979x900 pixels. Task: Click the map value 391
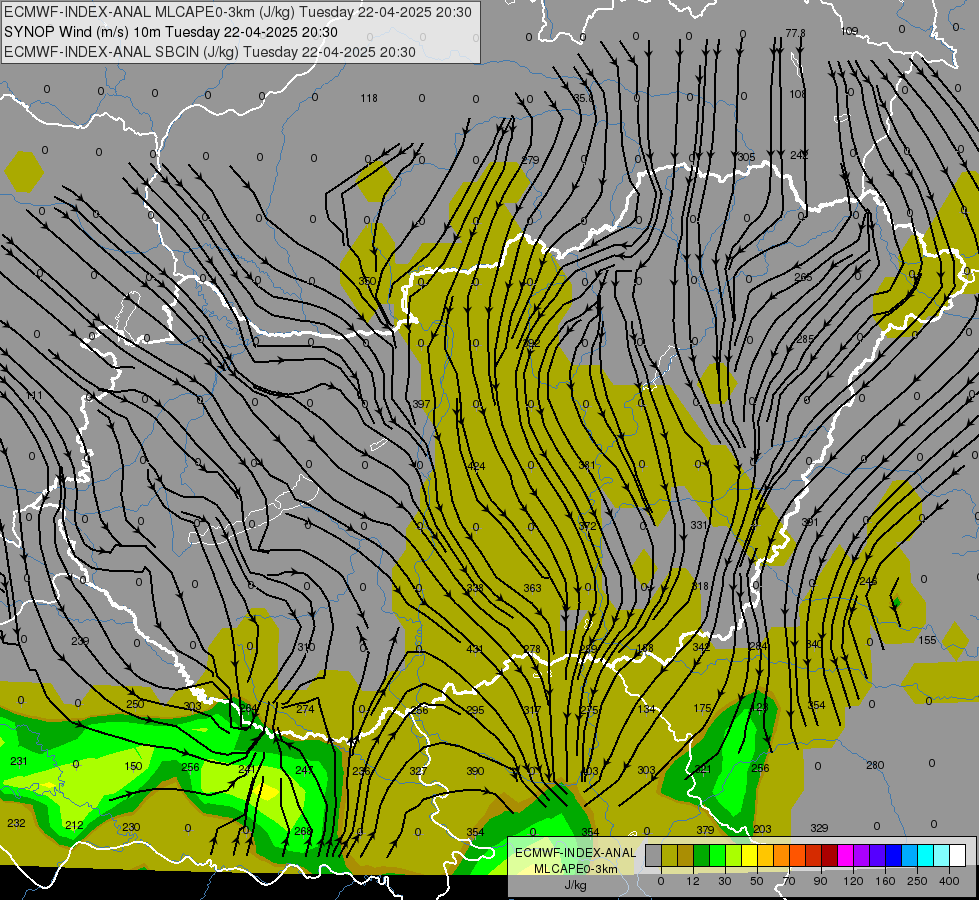[x=810, y=522]
